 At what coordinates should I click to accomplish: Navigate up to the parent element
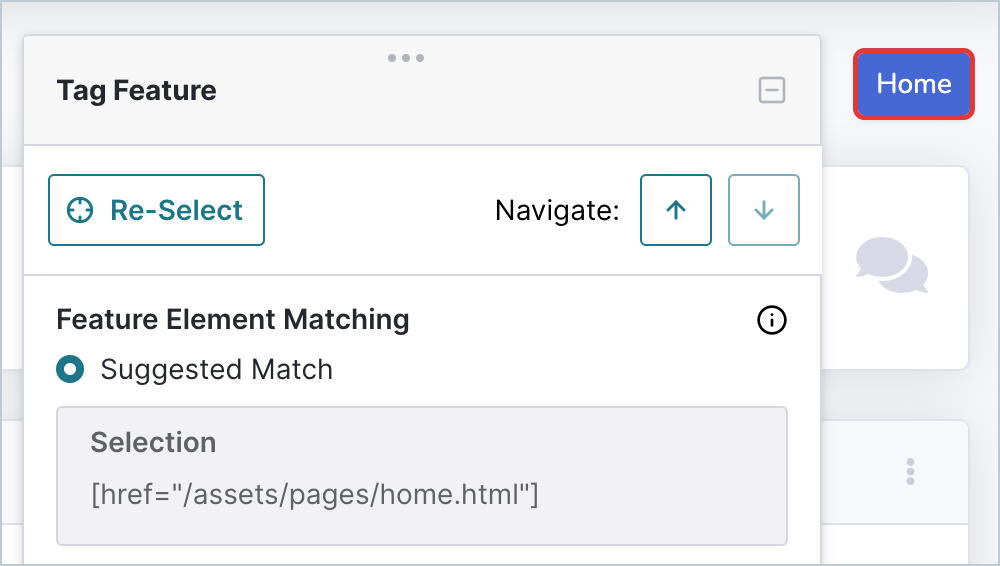click(x=676, y=210)
